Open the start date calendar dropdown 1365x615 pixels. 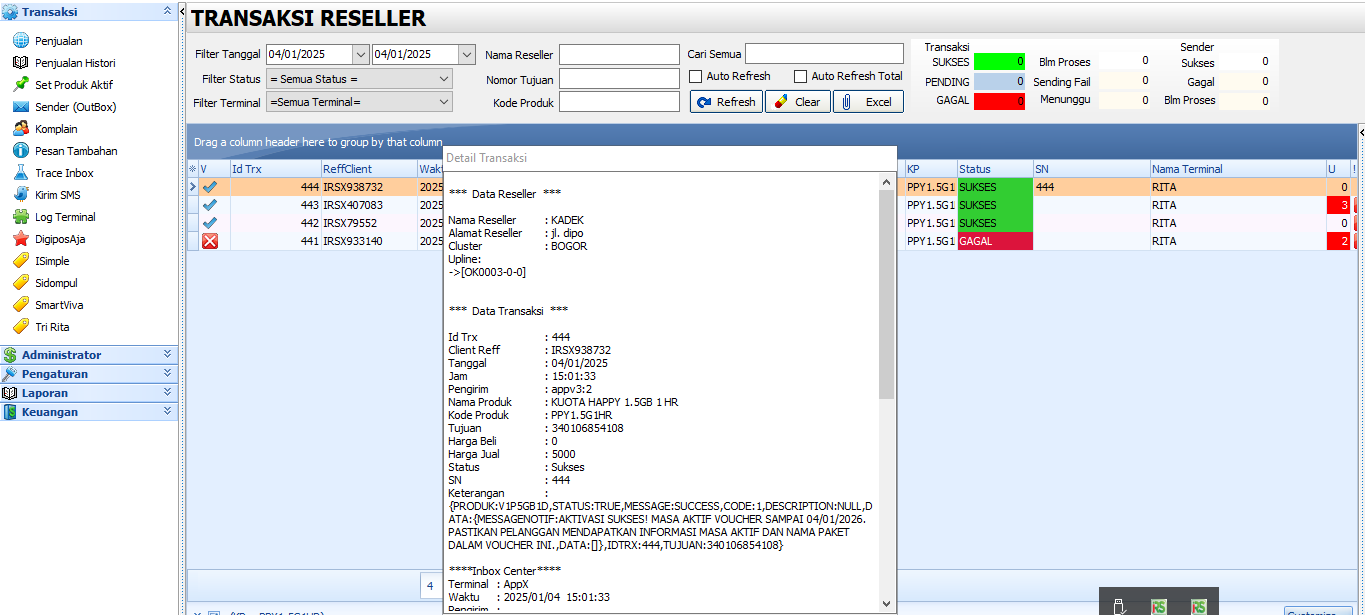coord(358,54)
